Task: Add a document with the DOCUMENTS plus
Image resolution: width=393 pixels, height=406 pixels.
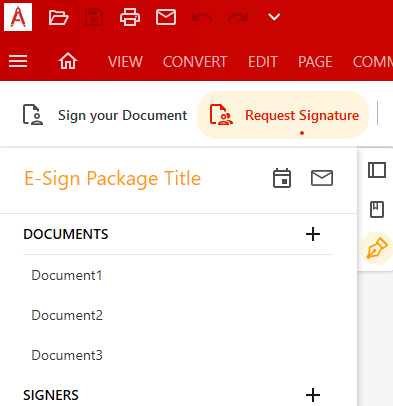Action: (x=313, y=234)
